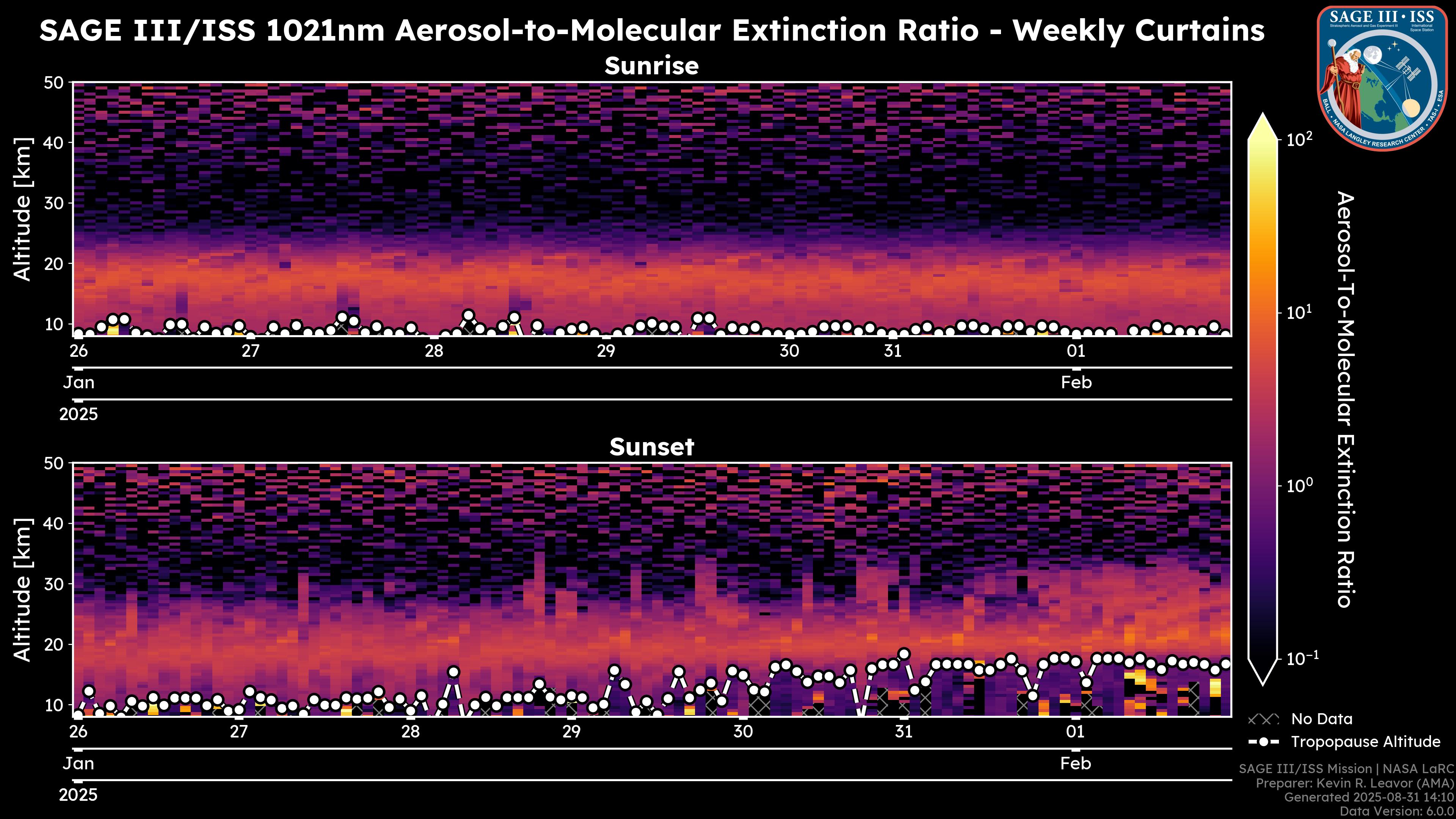Click date 31 on the Sunset axis
This screenshot has width=1456, height=819.
coord(904,732)
